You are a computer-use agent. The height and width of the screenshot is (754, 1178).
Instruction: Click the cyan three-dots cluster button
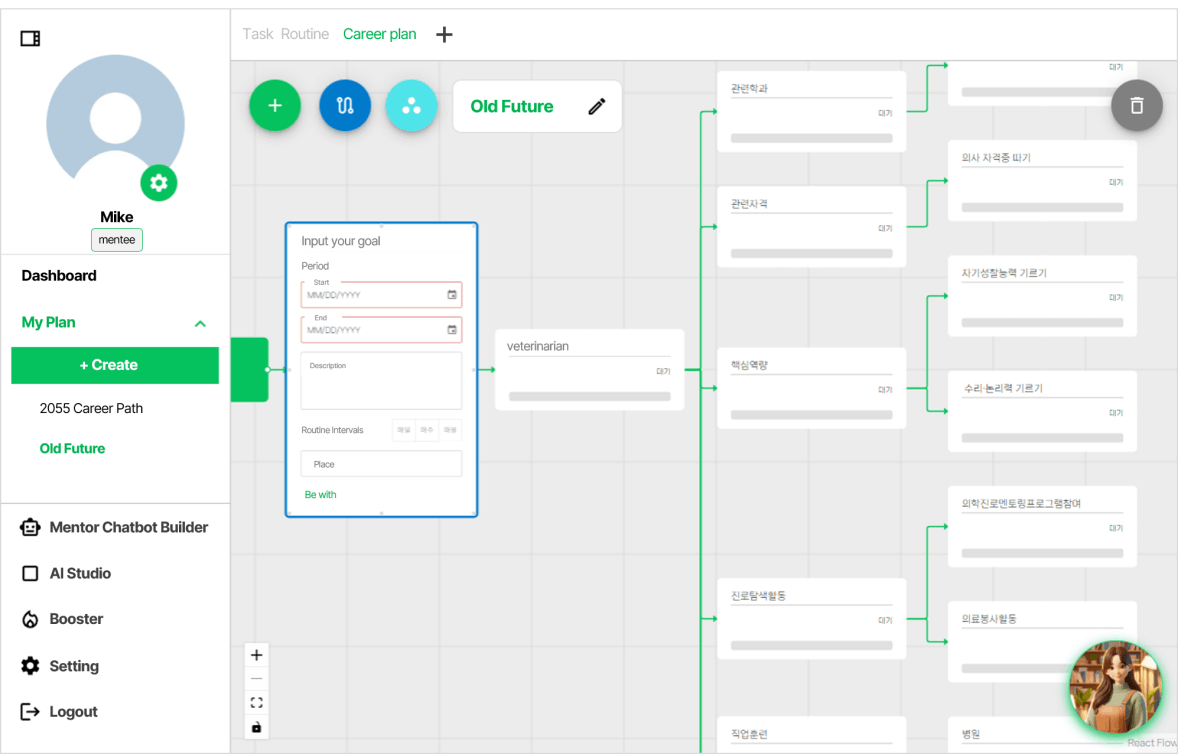(x=411, y=106)
